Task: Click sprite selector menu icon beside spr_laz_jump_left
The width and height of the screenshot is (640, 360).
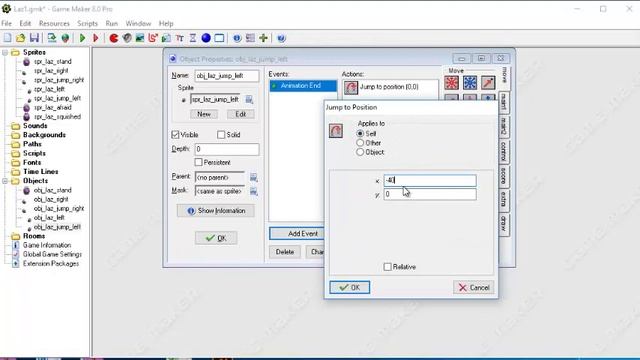Action: pos(249,99)
